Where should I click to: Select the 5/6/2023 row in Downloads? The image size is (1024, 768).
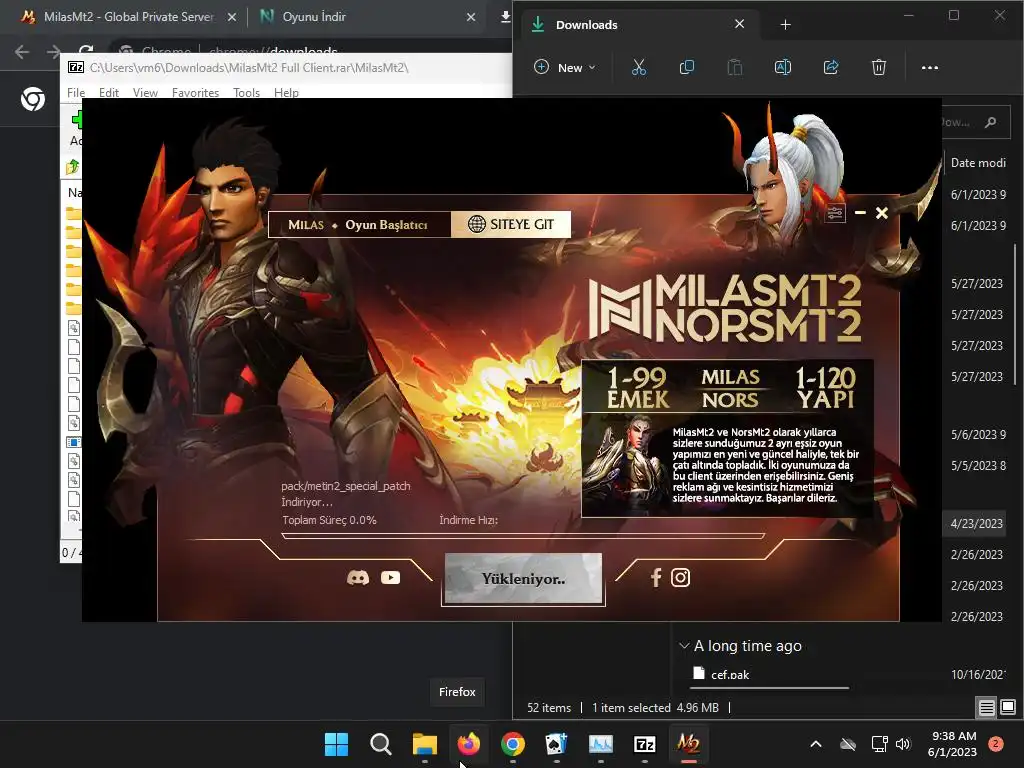[976, 434]
